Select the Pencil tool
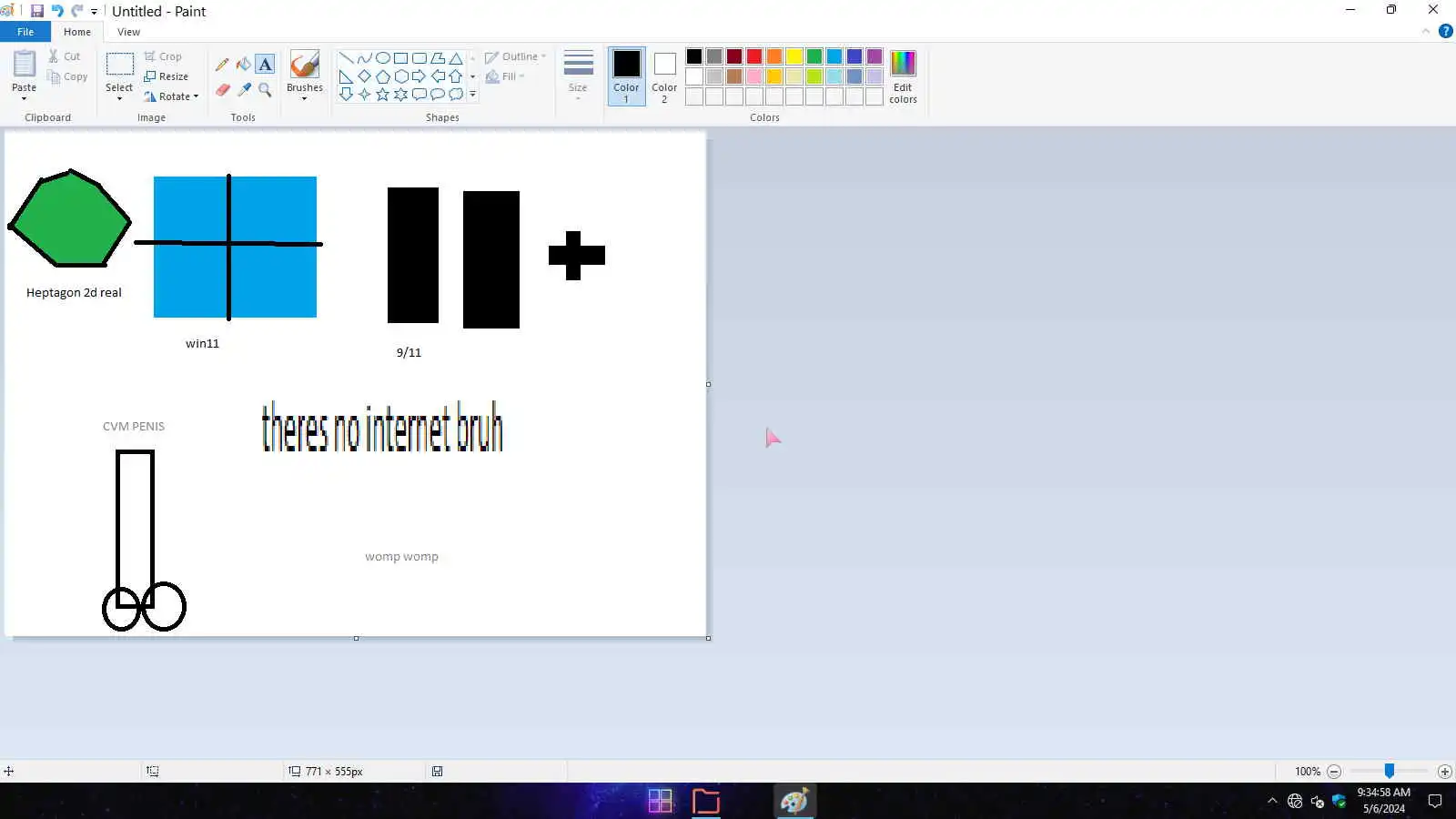Viewport: 1456px width, 819px height. click(222, 65)
